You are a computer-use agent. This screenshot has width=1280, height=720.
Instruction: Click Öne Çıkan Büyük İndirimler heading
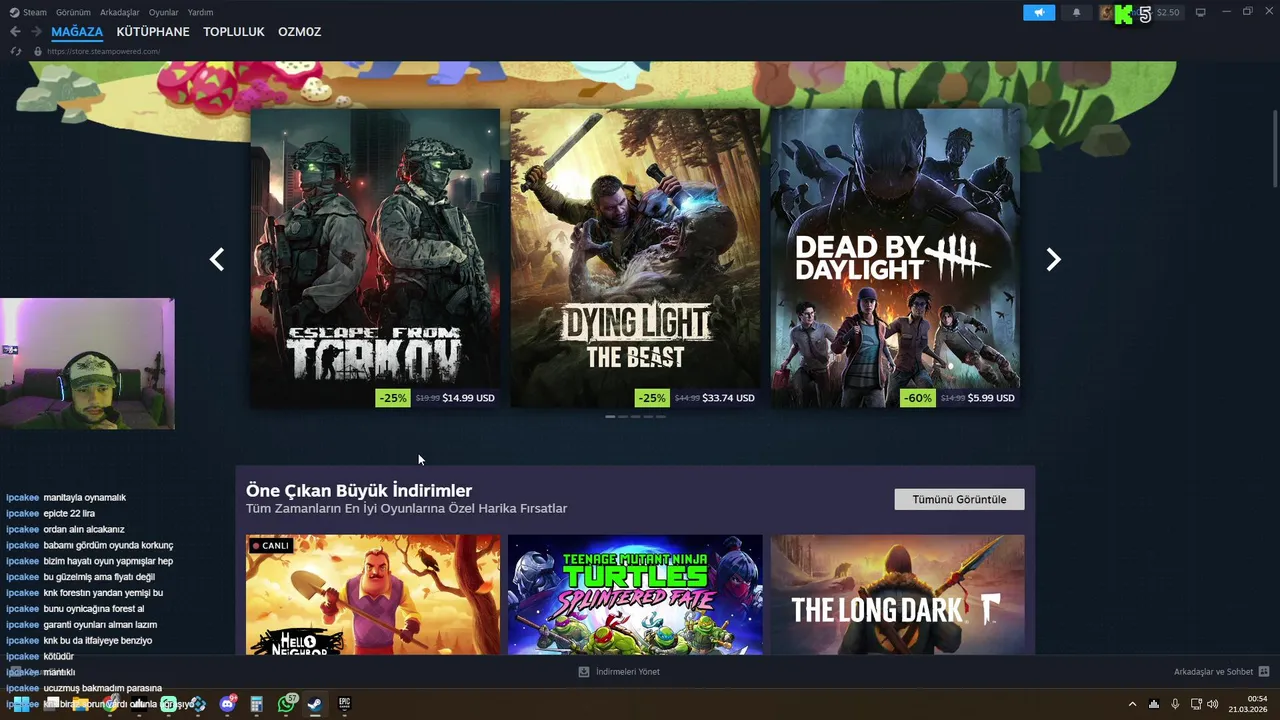tap(359, 490)
